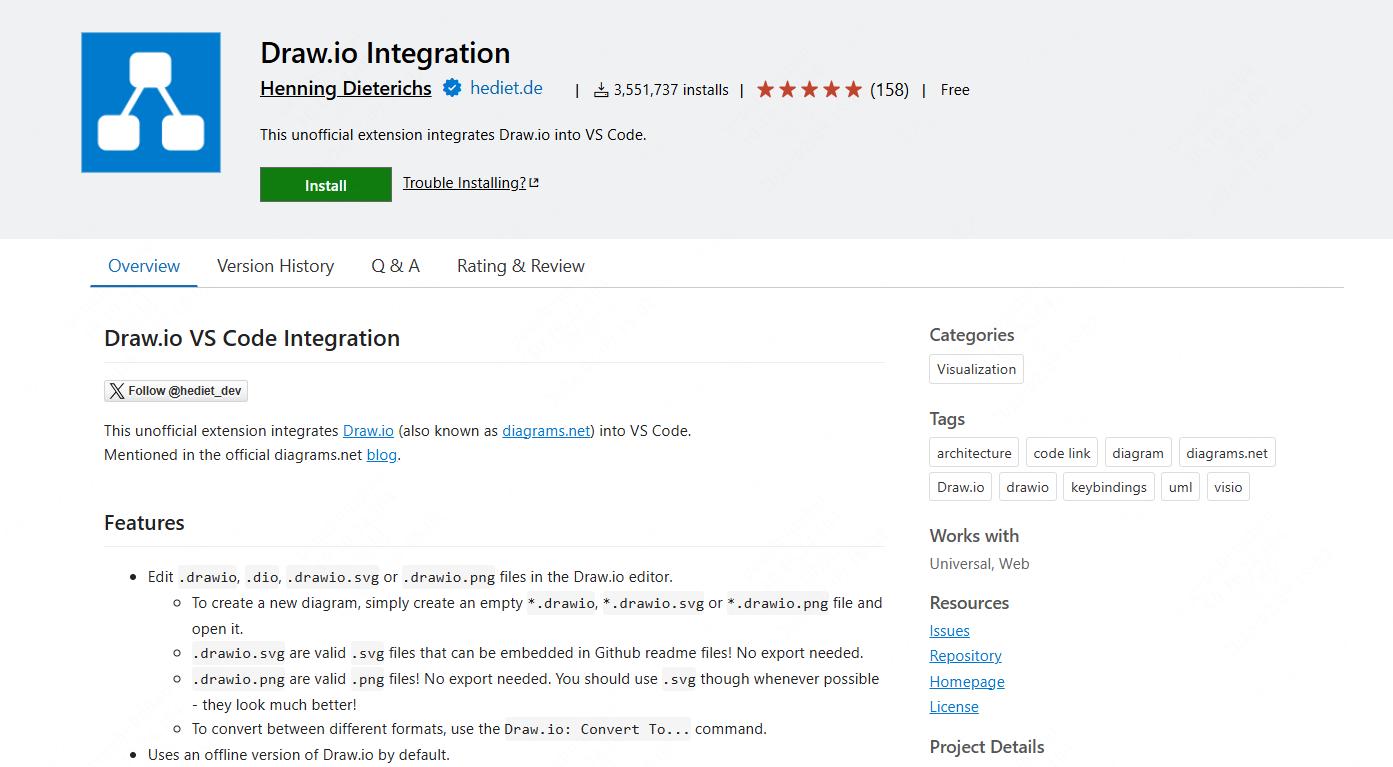This screenshot has height=767, width=1393.
Task: Open the Issues resource link
Action: [949, 631]
